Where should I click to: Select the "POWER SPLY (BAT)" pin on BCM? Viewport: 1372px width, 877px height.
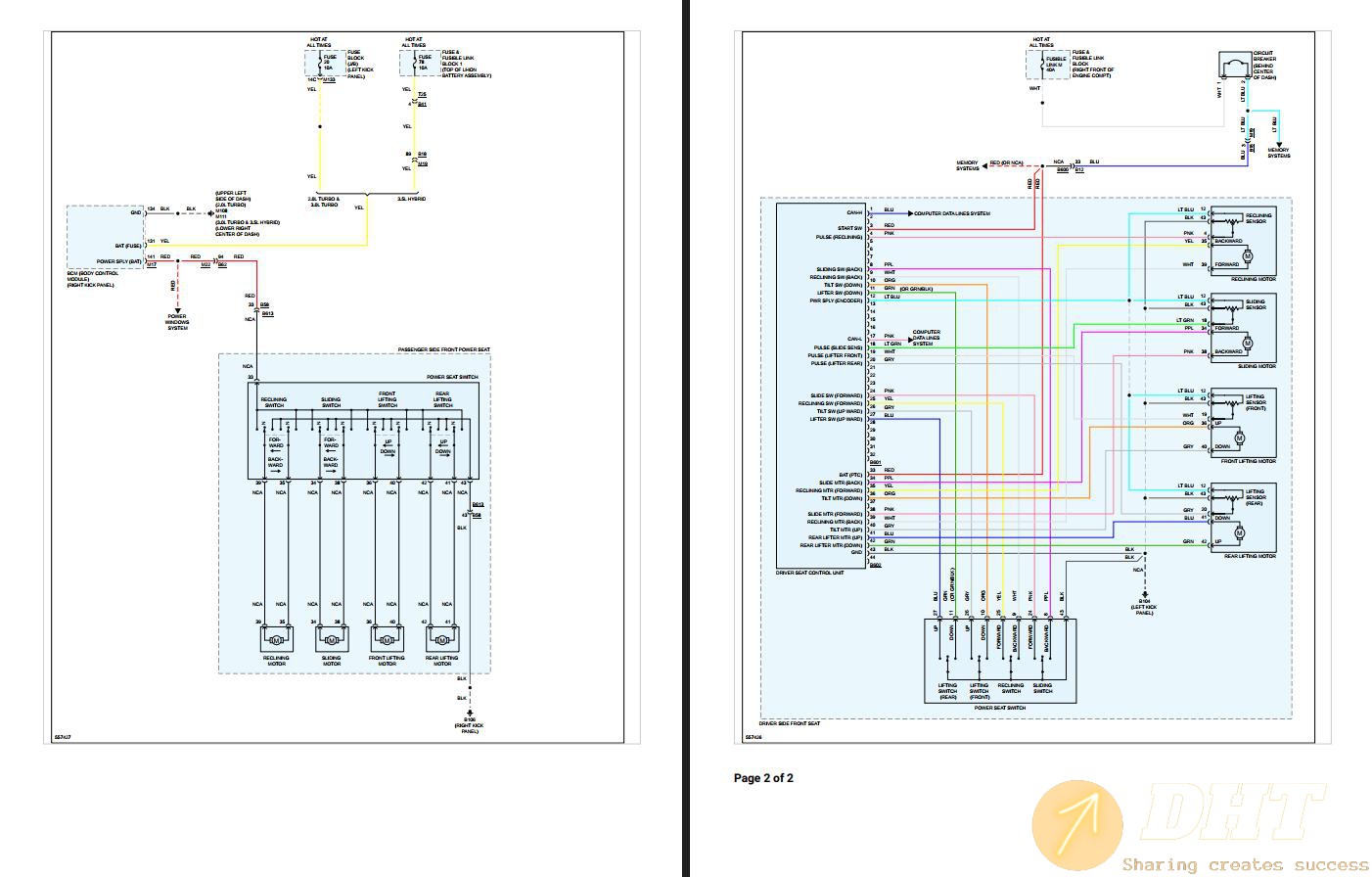point(118,261)
